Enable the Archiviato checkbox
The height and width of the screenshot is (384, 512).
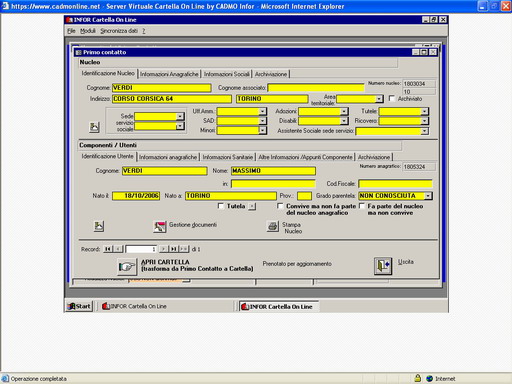coord(392,98)
